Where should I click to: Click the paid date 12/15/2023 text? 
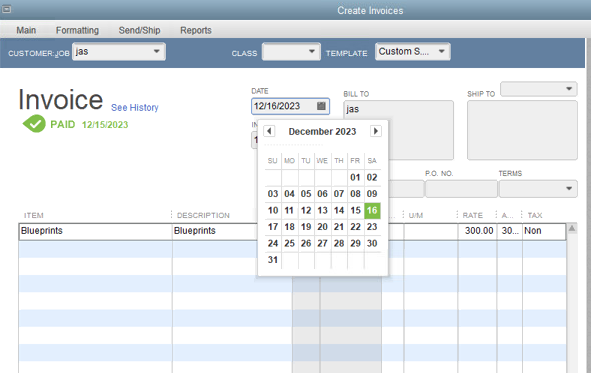tap(105, 125)
